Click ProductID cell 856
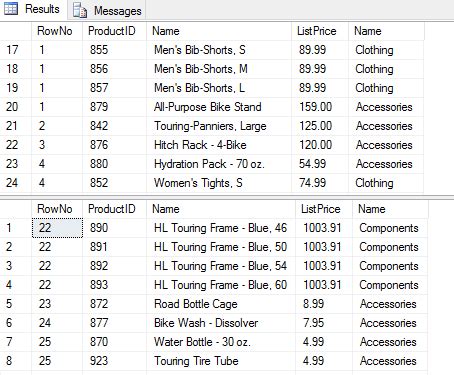The height and width of the screenshot is (375, 454). click(114, 69)
